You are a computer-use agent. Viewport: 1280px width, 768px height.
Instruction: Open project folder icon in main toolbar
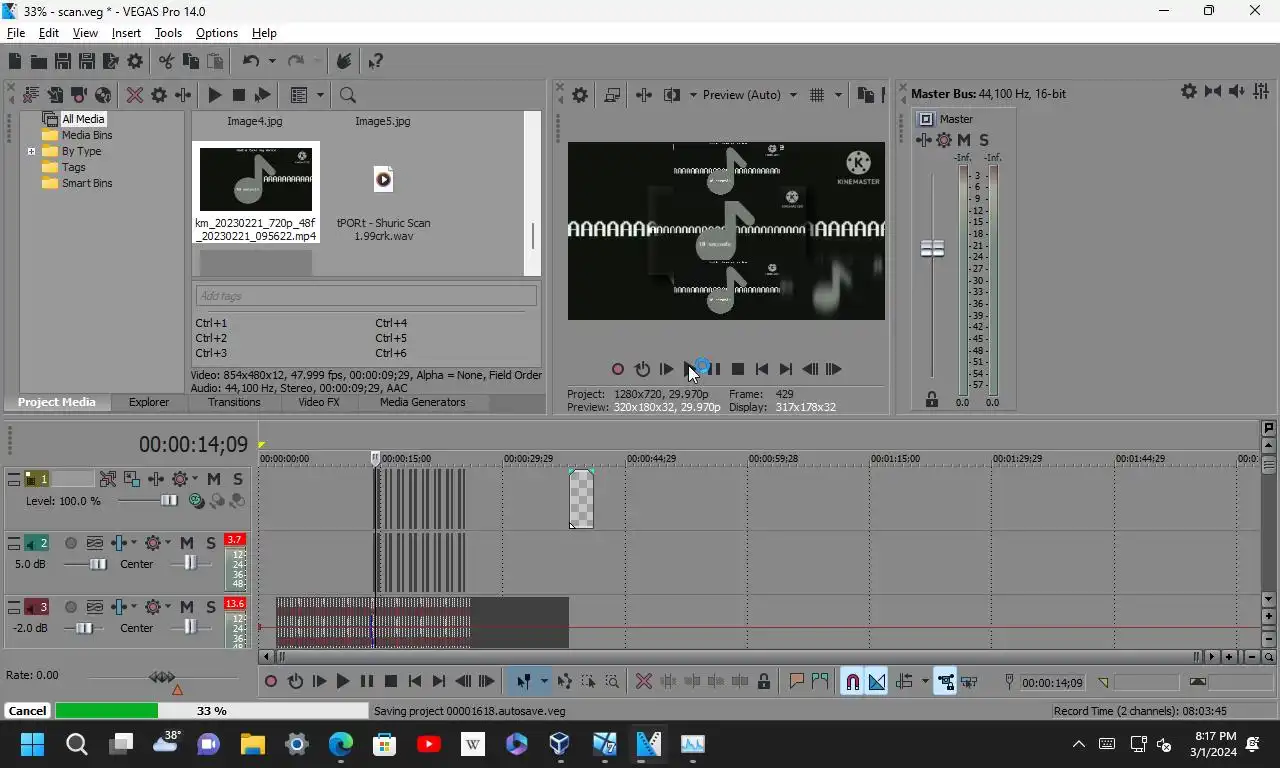[x=39, y=61]
